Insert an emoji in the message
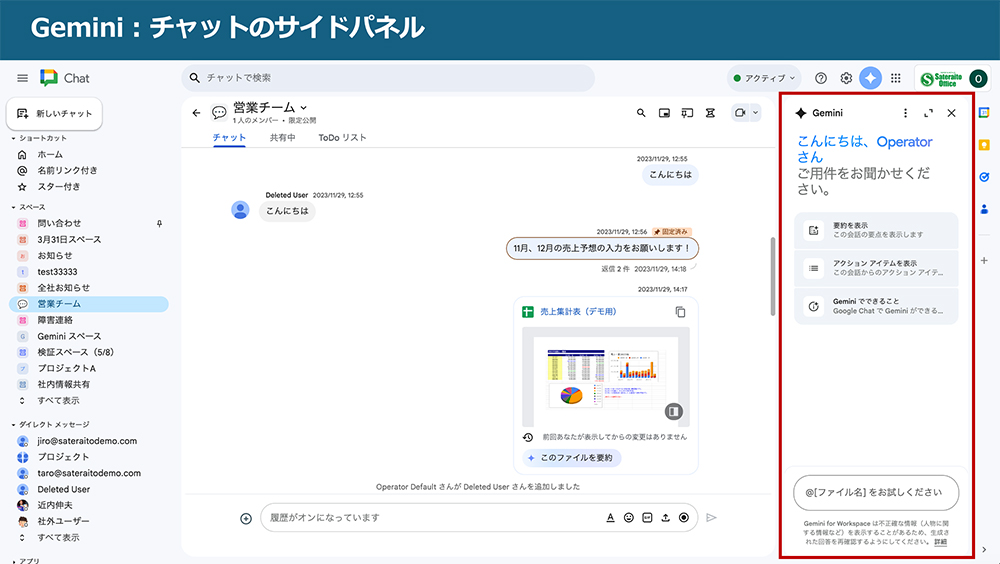1000x564 pixels. [629, 517]
